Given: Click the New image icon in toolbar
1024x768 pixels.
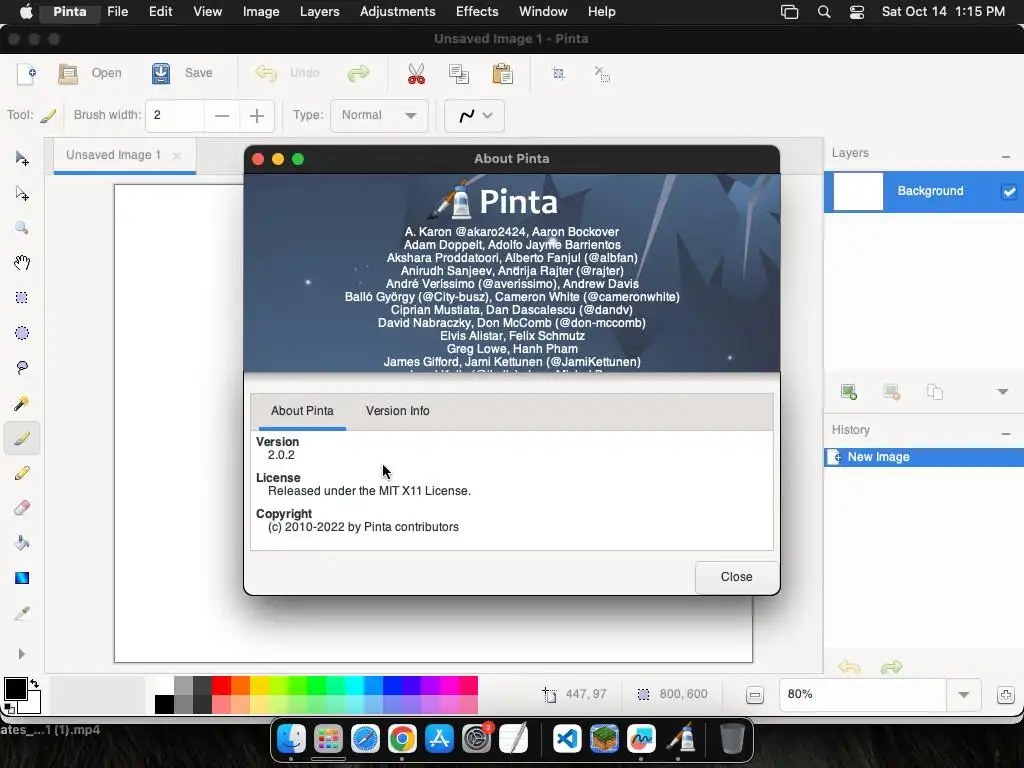Looking at the screenshot, I should (x=26, y=74).
